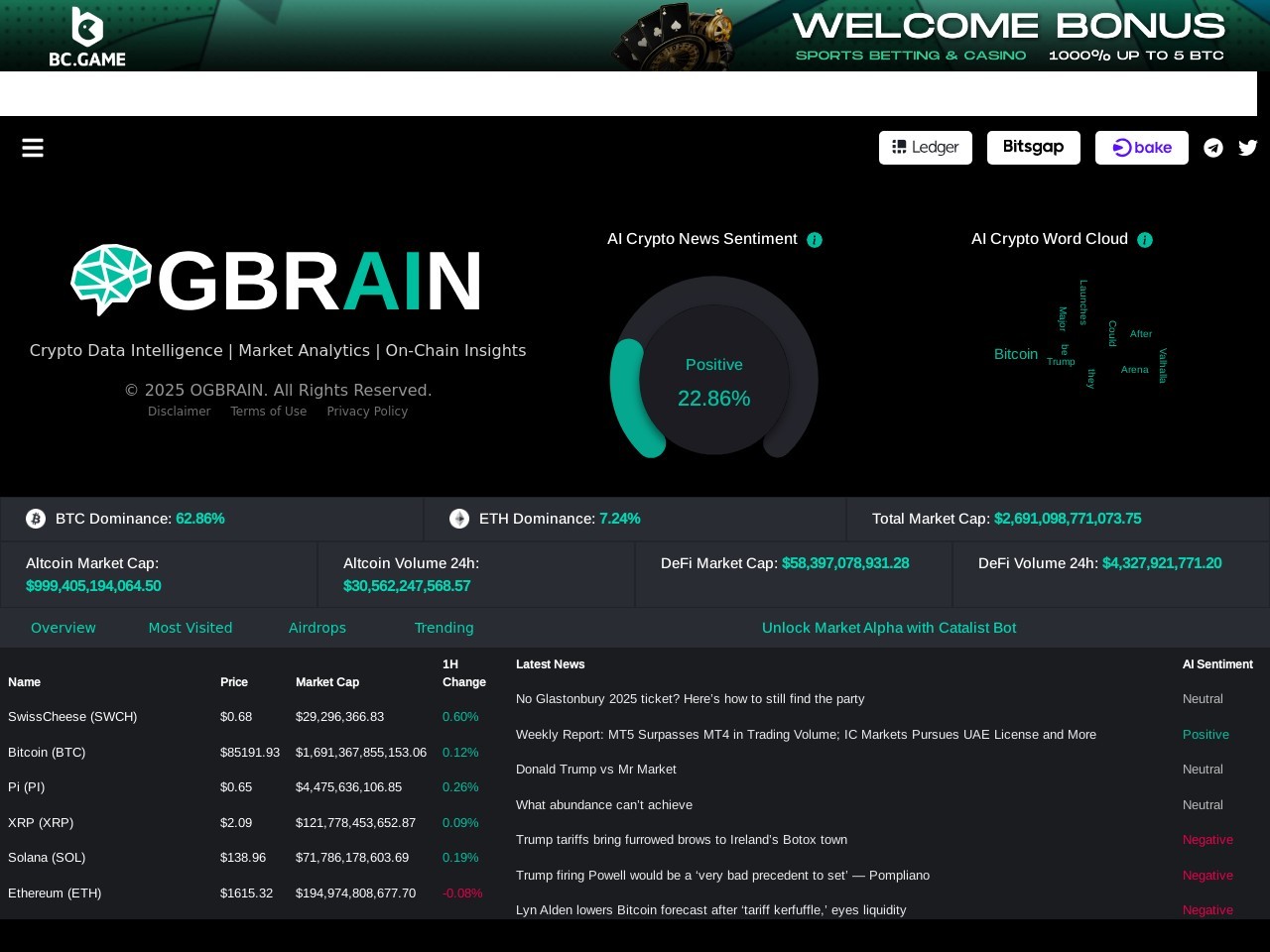Open the Glastonbury 2025 ticket news
The height and width of the screenshot is (952, 1270).
(690, 699)
